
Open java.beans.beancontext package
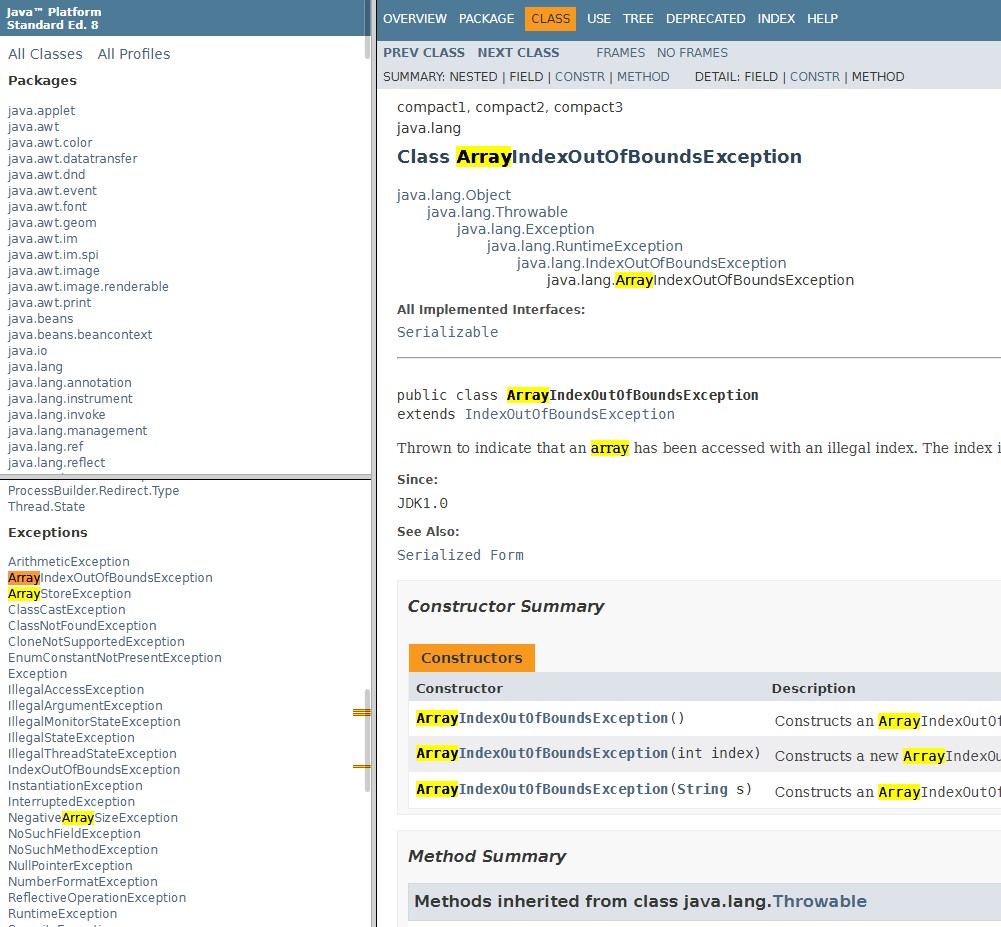(x=80, y=335)
